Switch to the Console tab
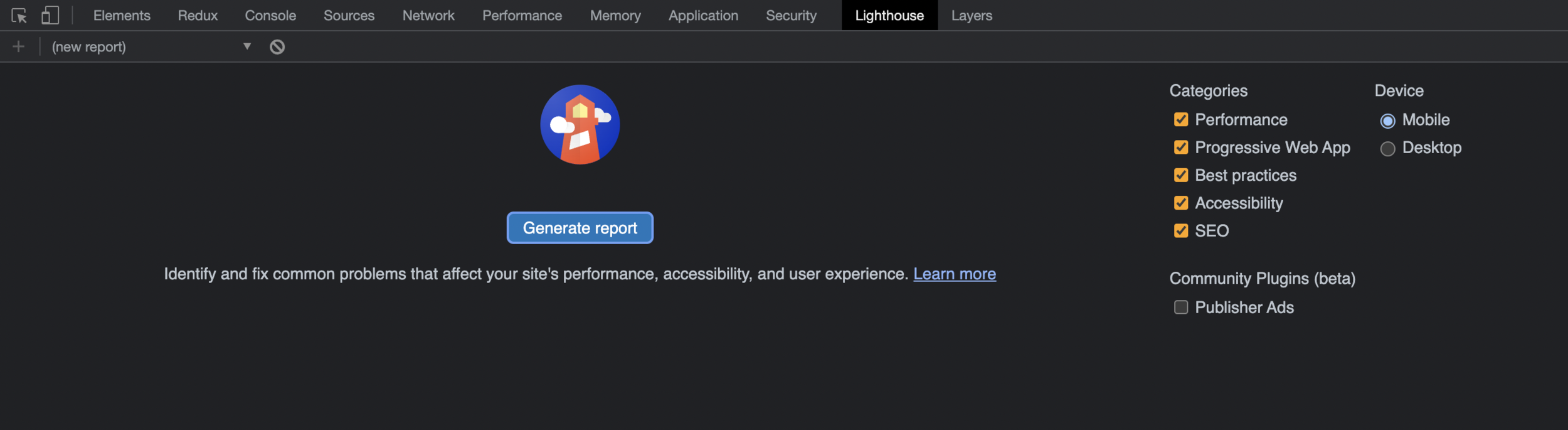The image size is (1568, 430). pyautogui.click(x=270, y=15)
